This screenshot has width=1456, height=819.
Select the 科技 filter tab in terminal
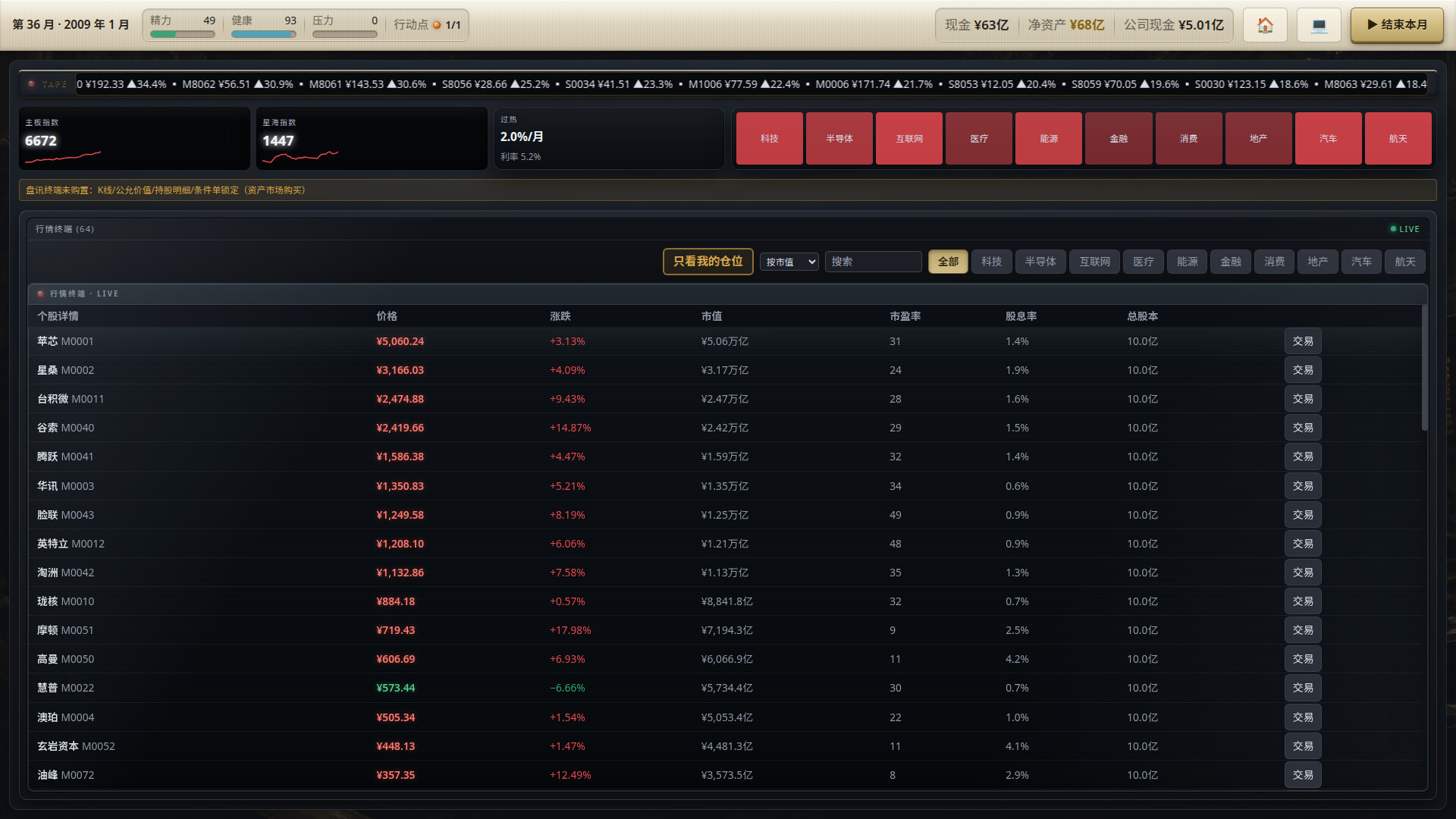pos(991,262)
